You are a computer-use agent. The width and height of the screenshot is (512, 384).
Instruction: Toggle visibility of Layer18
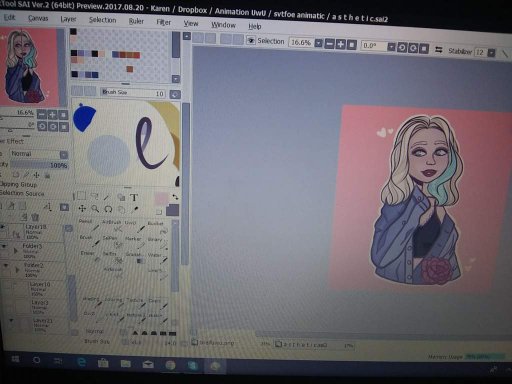[3, 227]
